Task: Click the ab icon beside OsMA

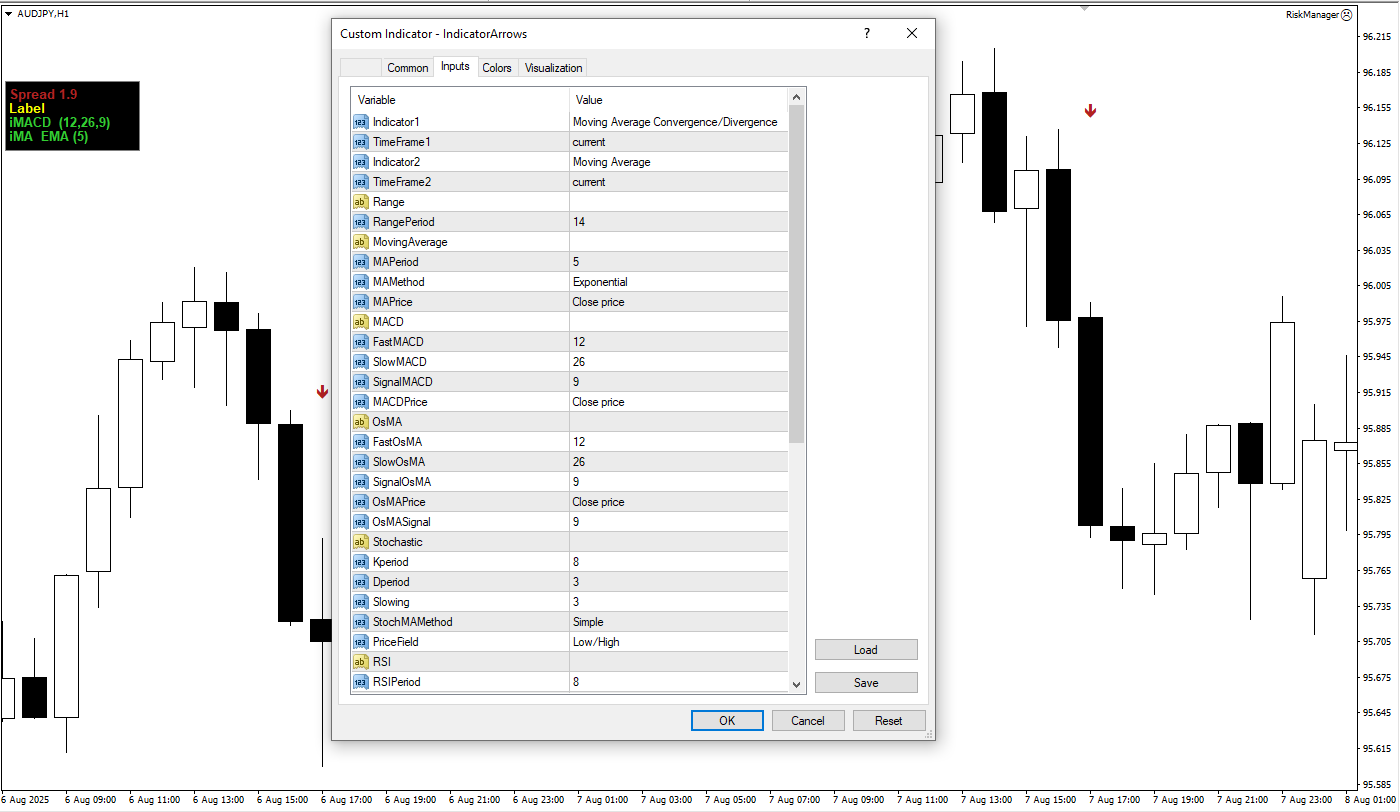Action: coord(360,421)
